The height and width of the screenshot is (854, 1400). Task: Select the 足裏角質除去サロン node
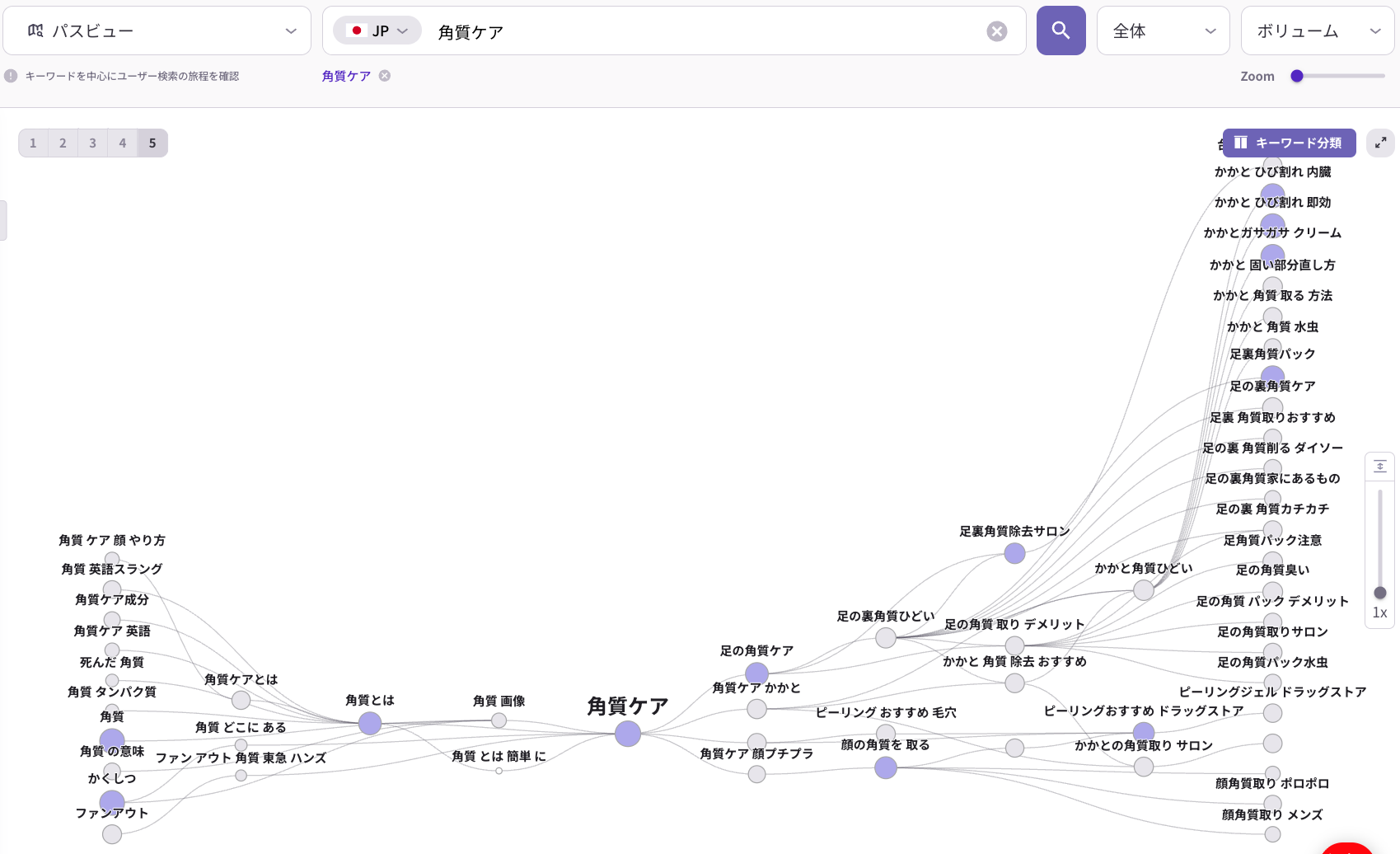point(1014,553)
